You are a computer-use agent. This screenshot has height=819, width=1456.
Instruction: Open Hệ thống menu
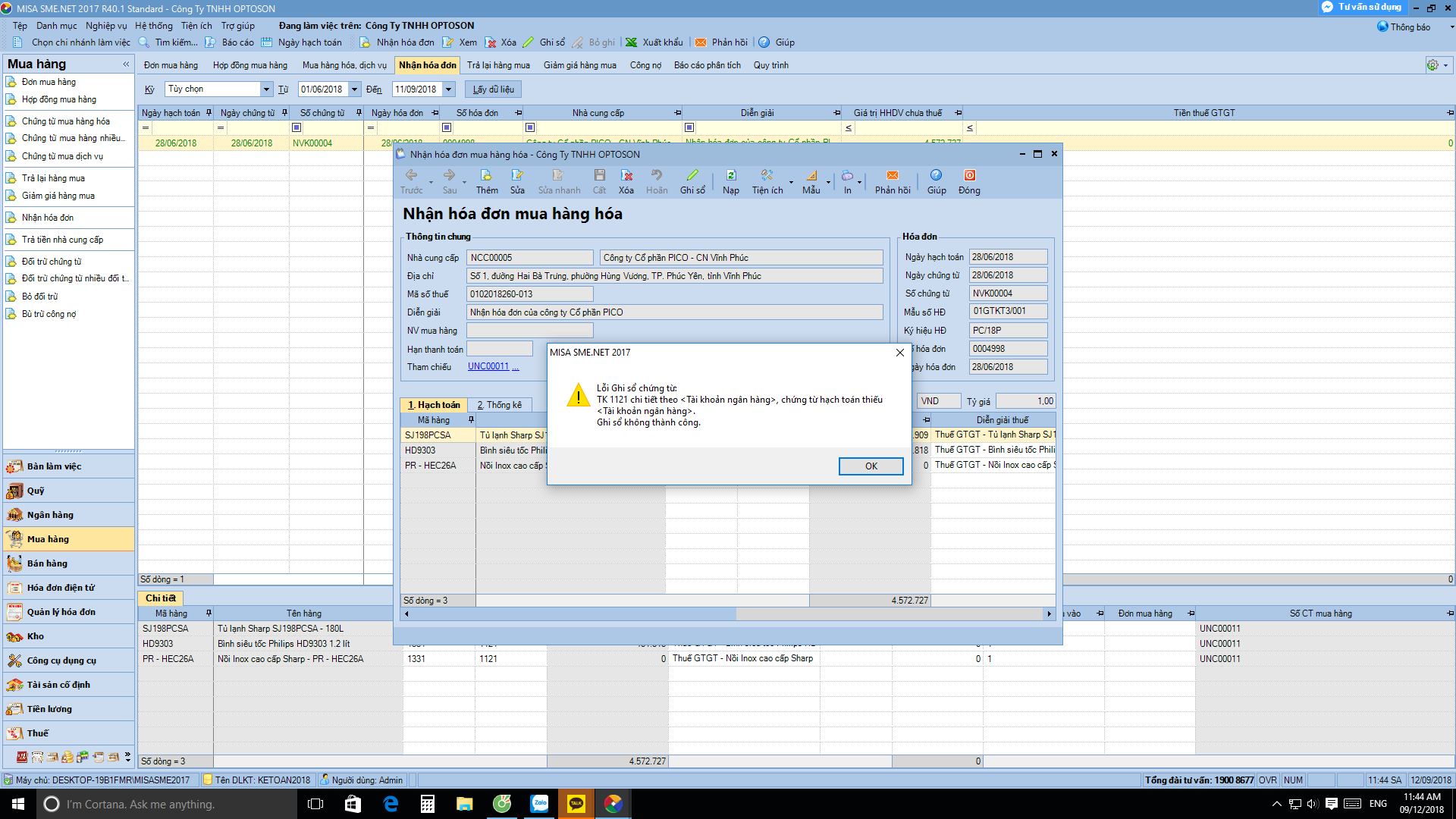[x=154, y=26]
